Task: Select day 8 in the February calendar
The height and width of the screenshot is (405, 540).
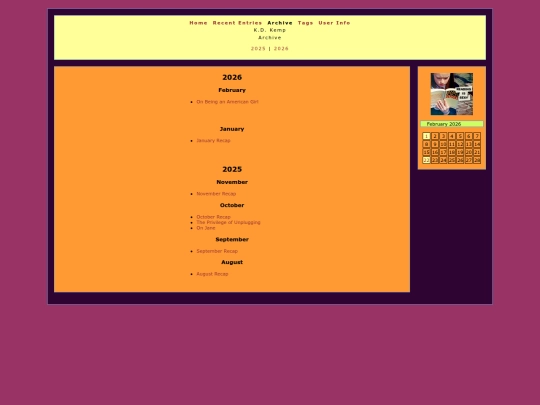Action: pos(426,144)
